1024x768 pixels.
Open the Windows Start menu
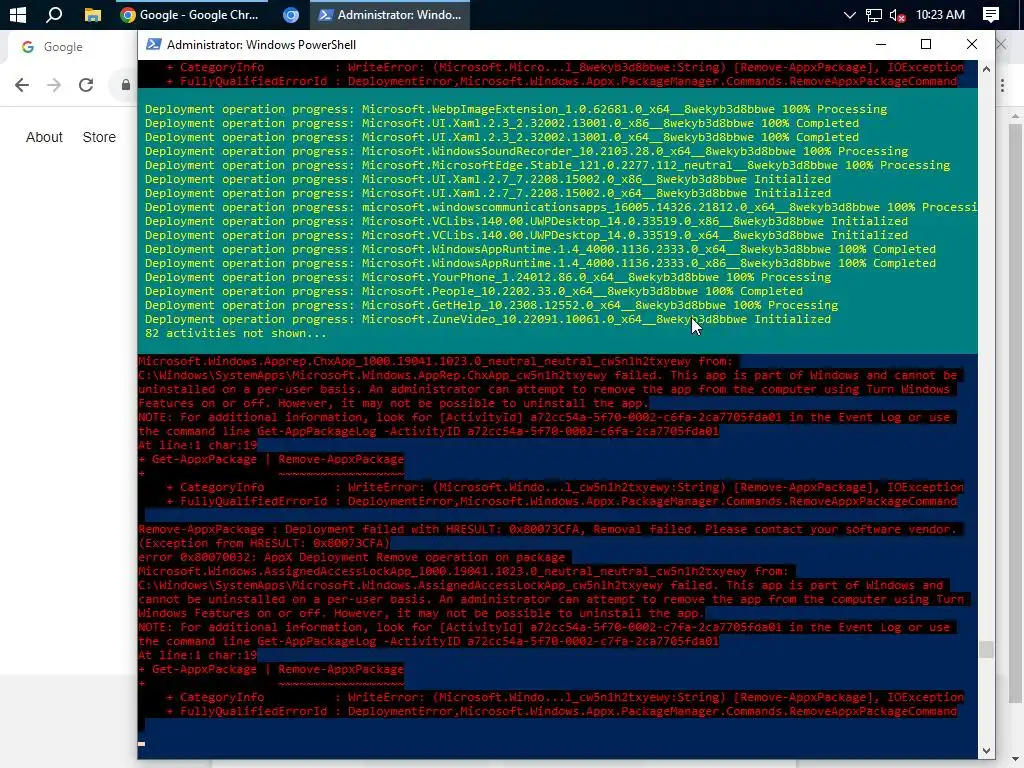[18, 14]
